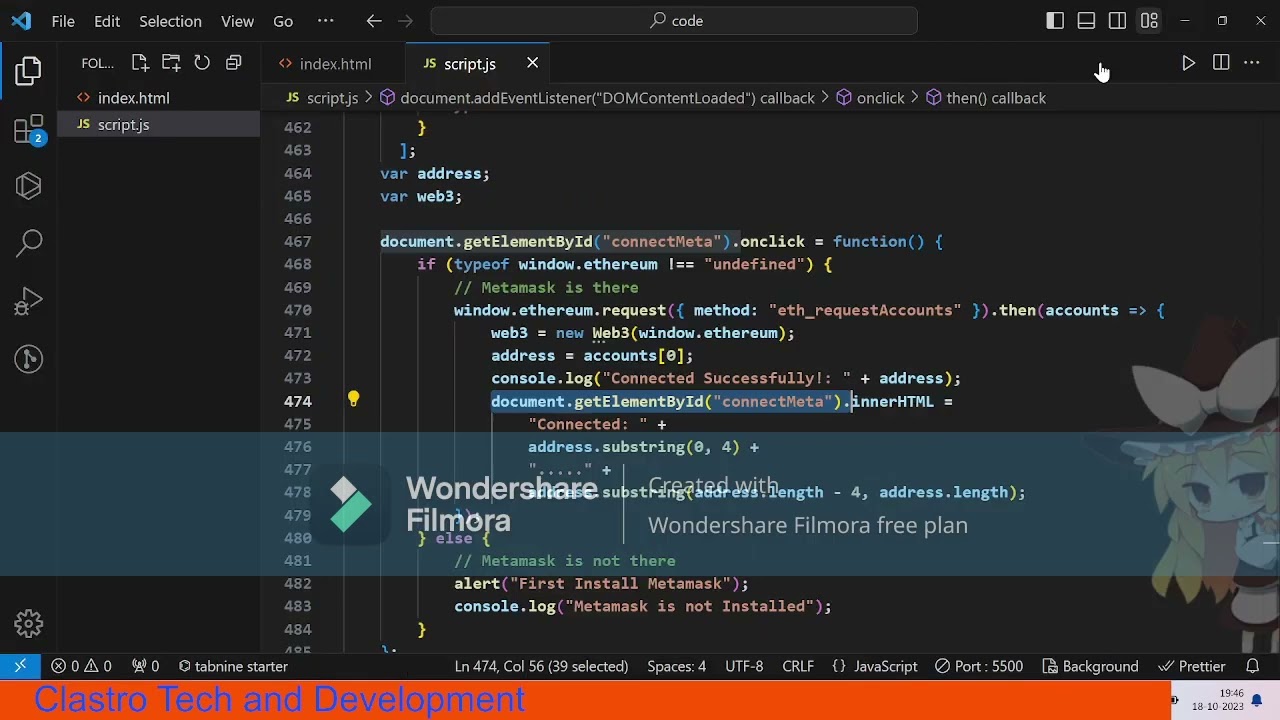Screen dimensions: 1280x720
Task: Toggle the primary side bar layout
Action: 1055,21
